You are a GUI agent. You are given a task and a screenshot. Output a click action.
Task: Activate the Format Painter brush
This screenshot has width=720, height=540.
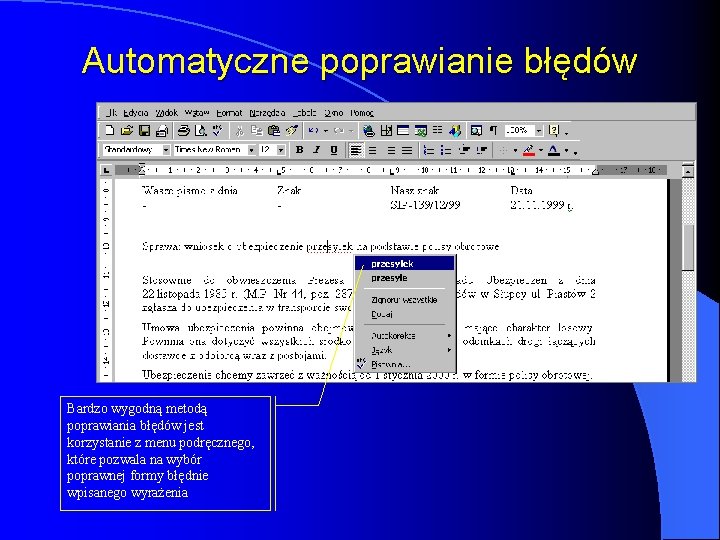[x=292, y=131]
